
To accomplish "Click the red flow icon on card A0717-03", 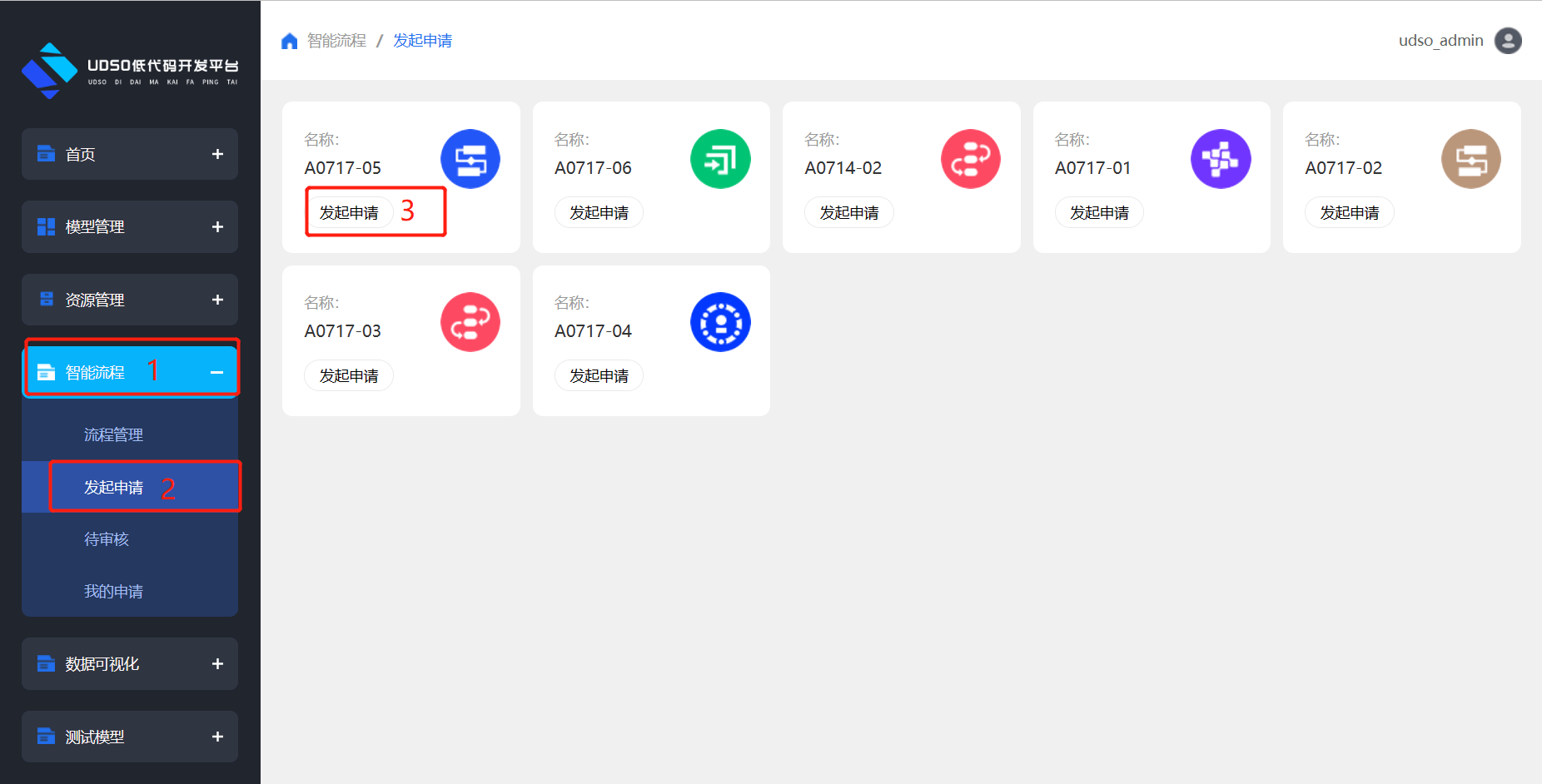I will coord(470,322).
